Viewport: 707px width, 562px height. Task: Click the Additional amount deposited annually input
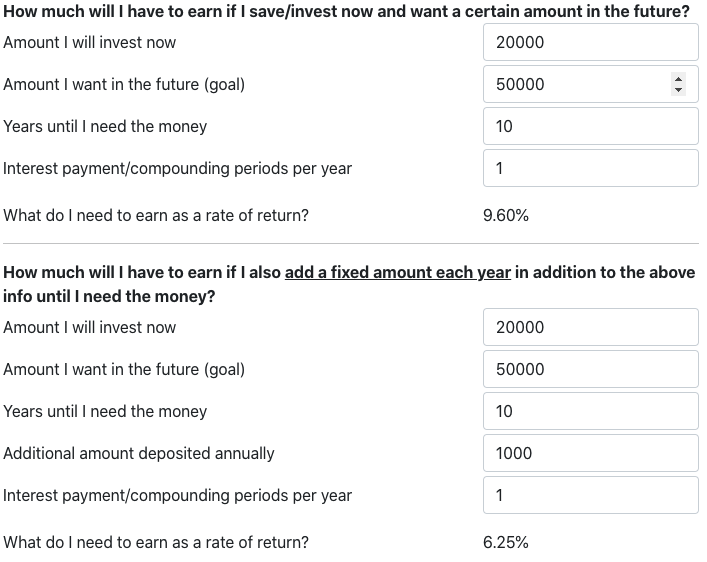pos(591,453)
